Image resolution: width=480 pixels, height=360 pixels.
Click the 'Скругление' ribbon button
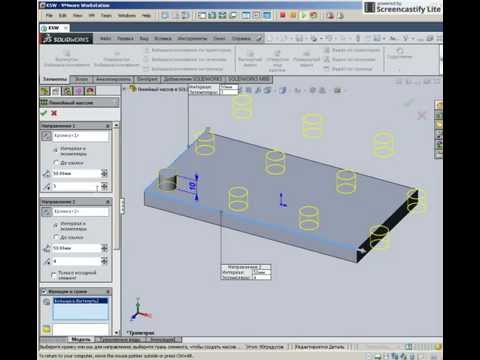[400, 53]
